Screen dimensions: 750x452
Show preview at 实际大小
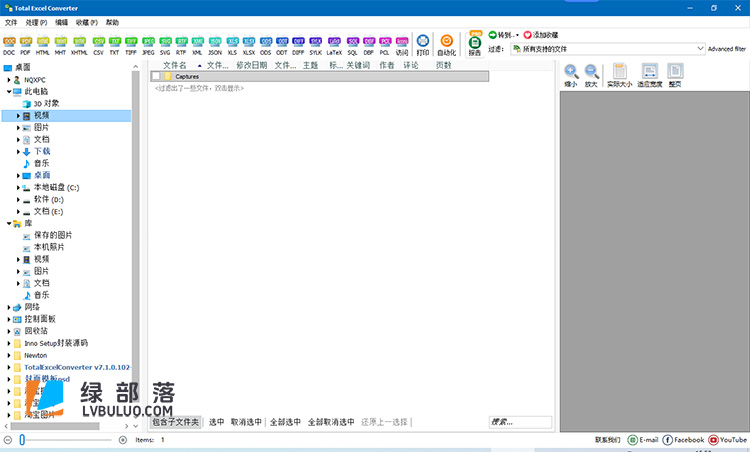coord(619,76)
